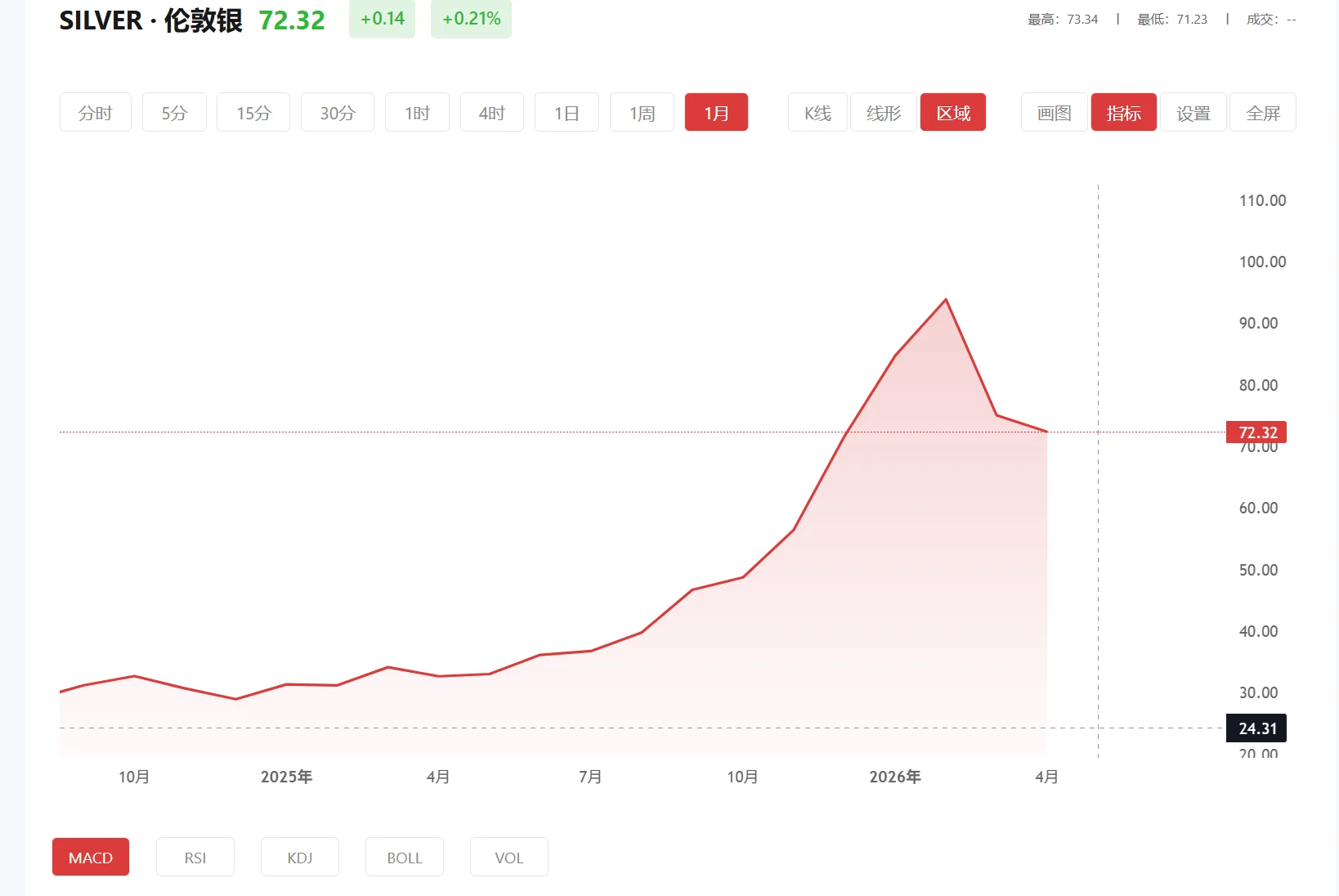Select the 4时 four-hour interval
This screenshot has height=896, width=1339.
click(x=491, y=112)
